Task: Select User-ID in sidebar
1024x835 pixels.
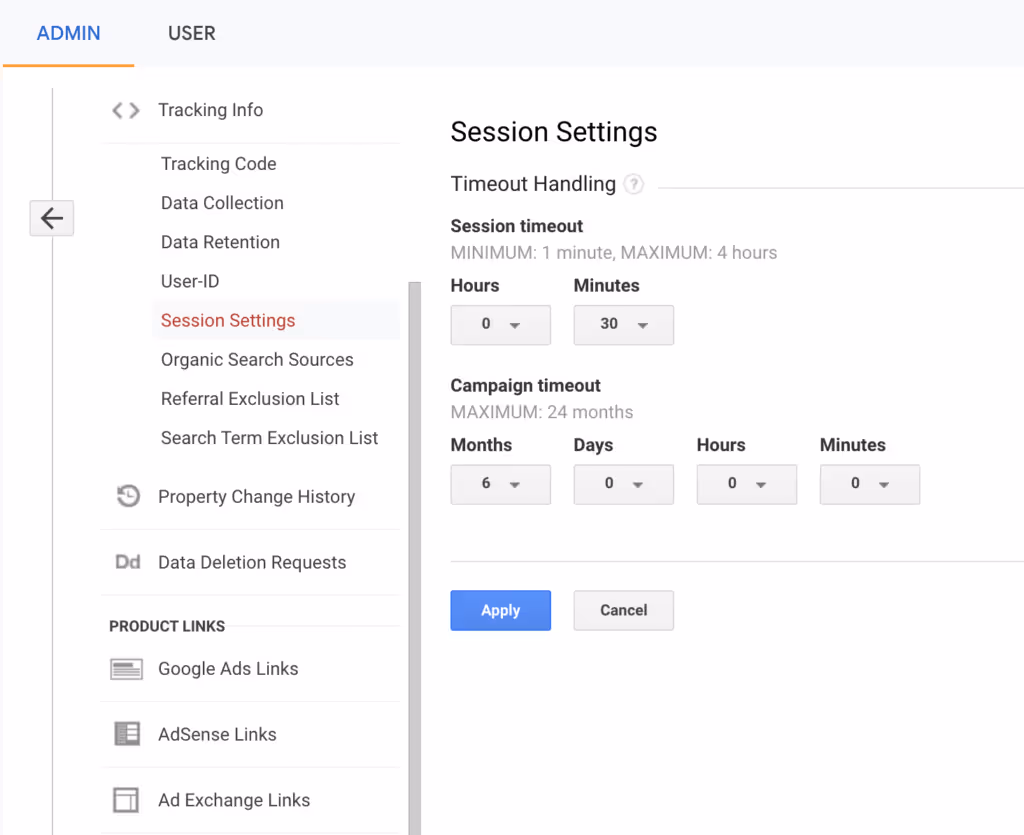Action: (x=190, y=281)
